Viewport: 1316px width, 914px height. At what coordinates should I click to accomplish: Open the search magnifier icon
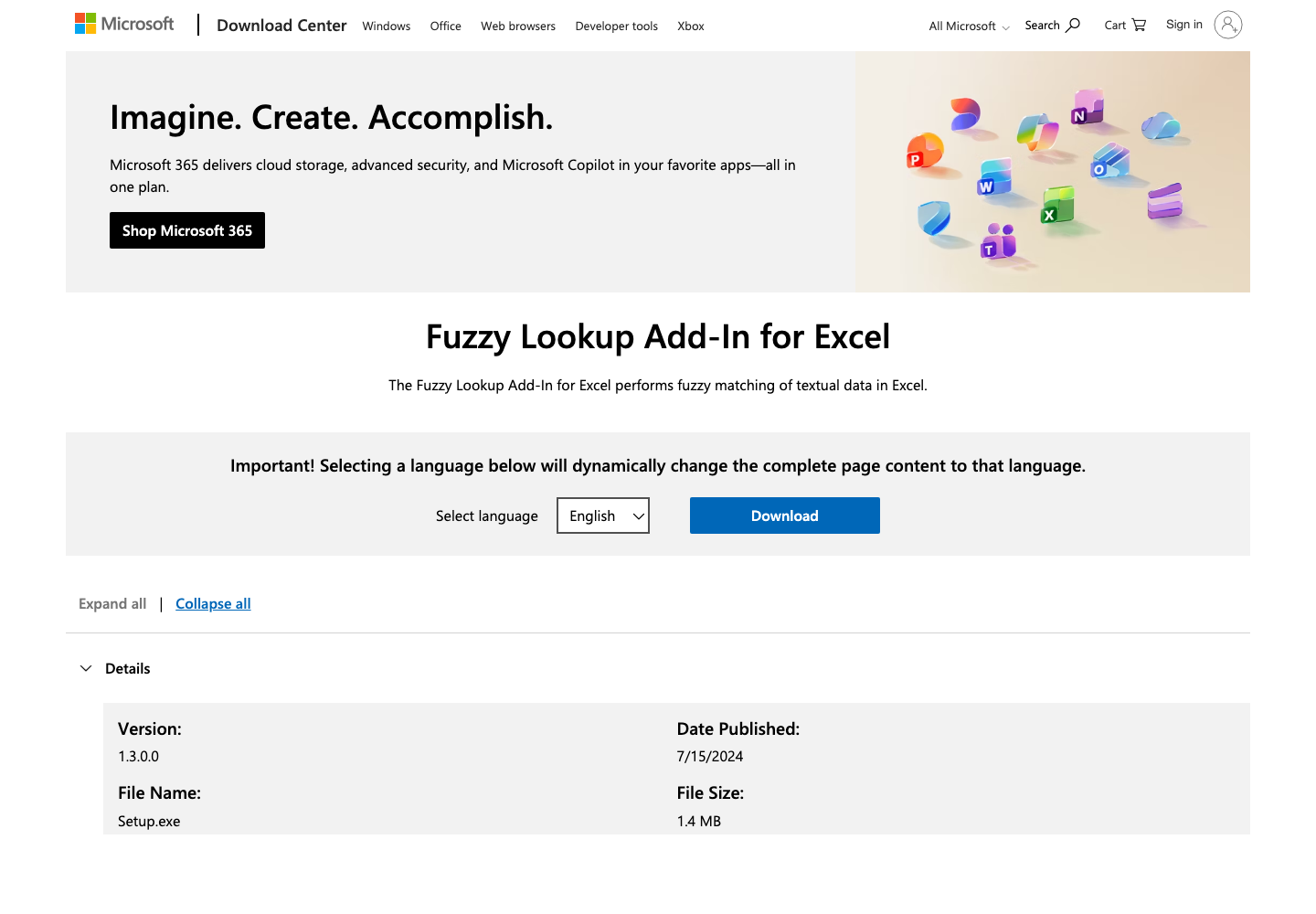coord(1073,26)
